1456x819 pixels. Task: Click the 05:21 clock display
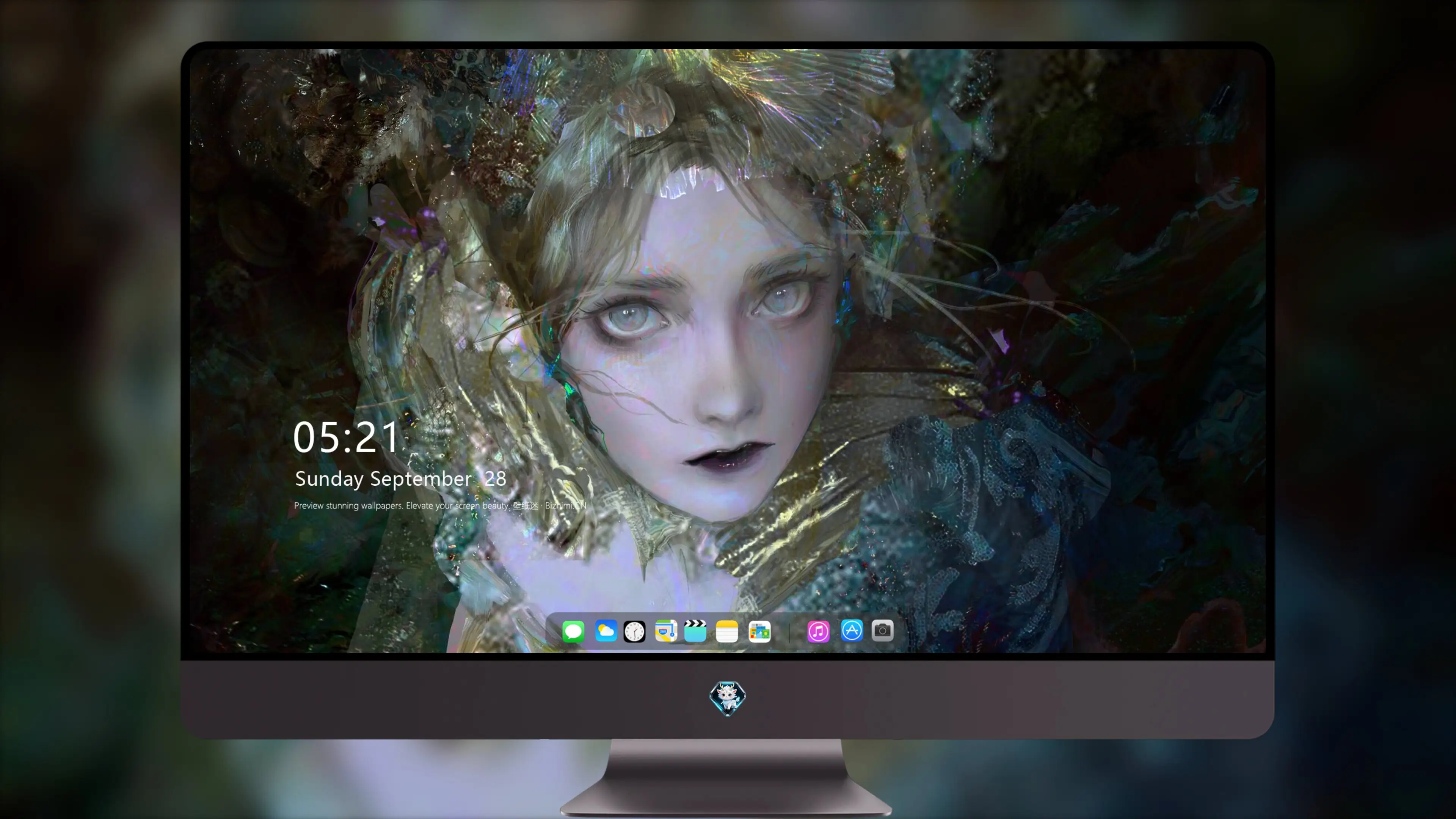(346, 438)
